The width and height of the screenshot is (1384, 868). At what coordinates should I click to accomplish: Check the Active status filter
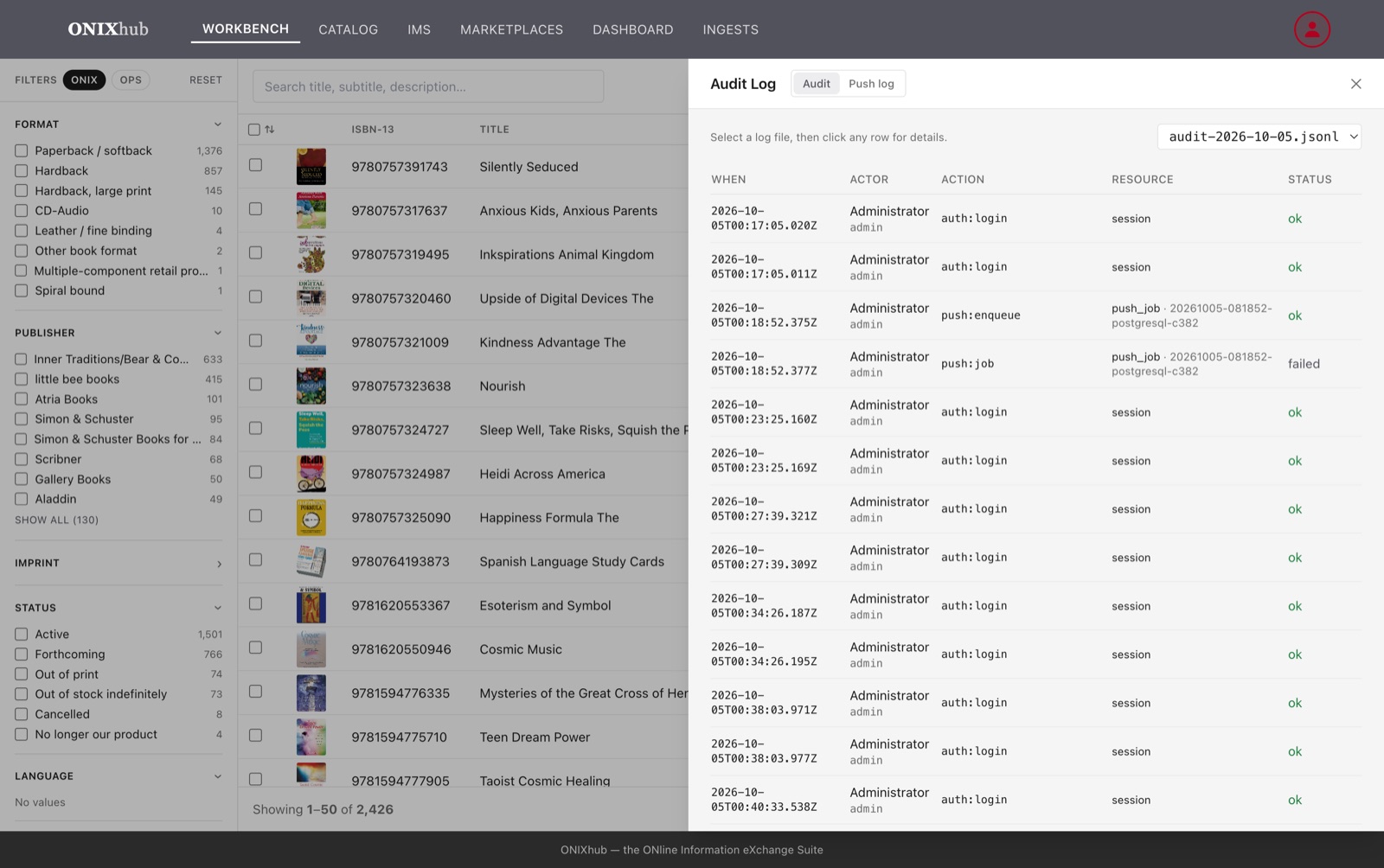(22, 635)
